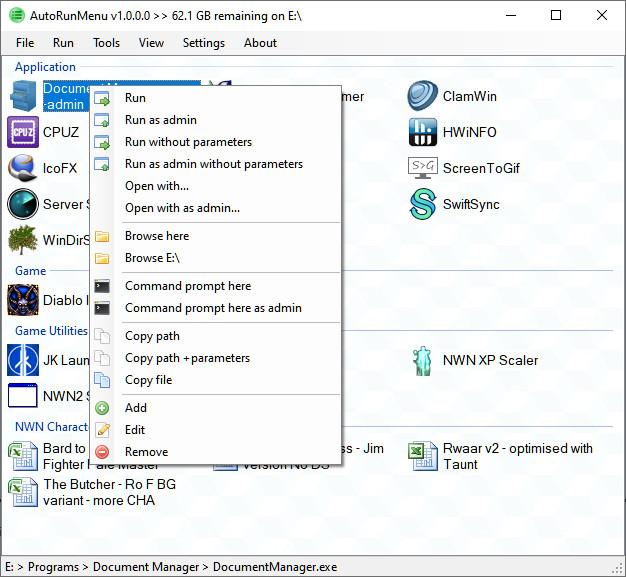This screenshot has height=577, width=626.
Task: Choose Run as admin
Action: tap(216, 120)
